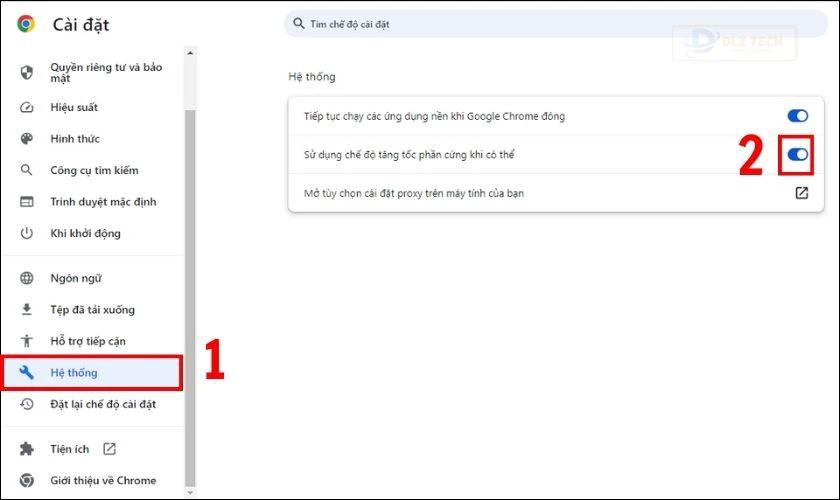Screen dimensions: 840x500
Task: Open proxy settings via external link icon
Action: pyautogui.click(x=801, y=193)
